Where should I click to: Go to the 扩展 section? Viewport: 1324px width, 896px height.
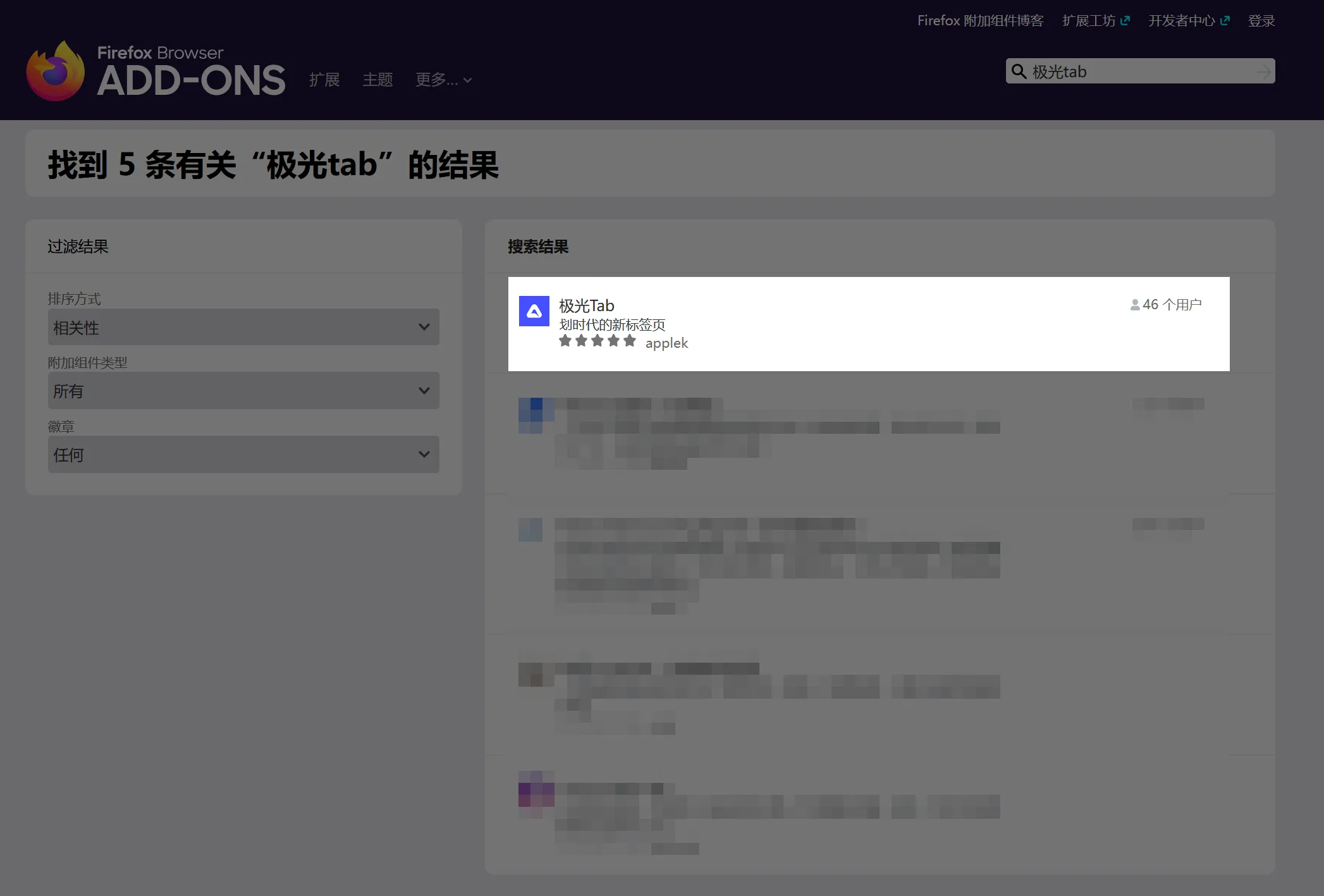[x=324, y=80]
